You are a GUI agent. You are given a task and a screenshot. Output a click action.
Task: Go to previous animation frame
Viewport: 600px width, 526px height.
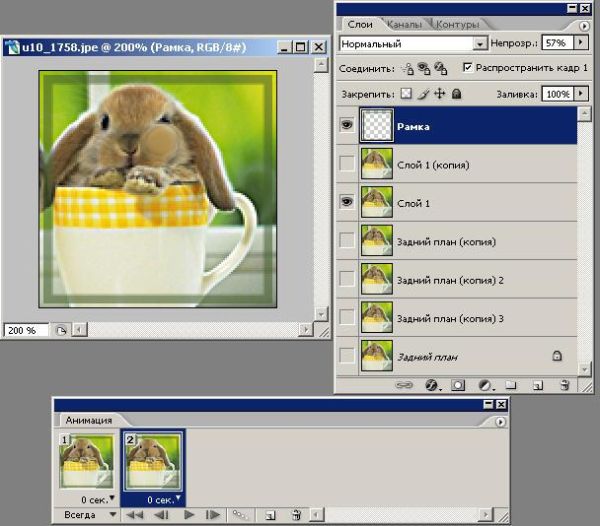[x=161, y=515]
